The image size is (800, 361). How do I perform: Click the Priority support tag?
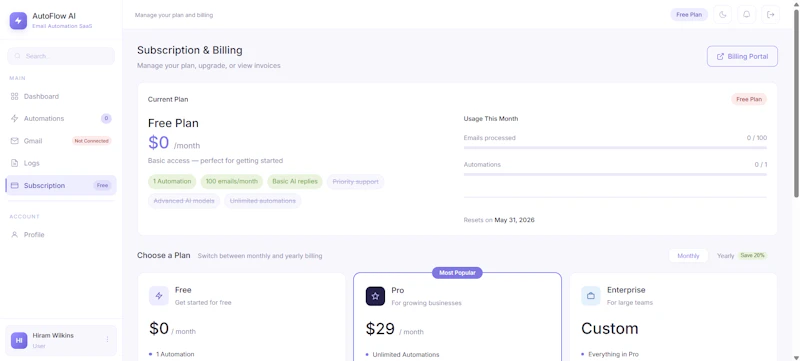click(356, 182)
